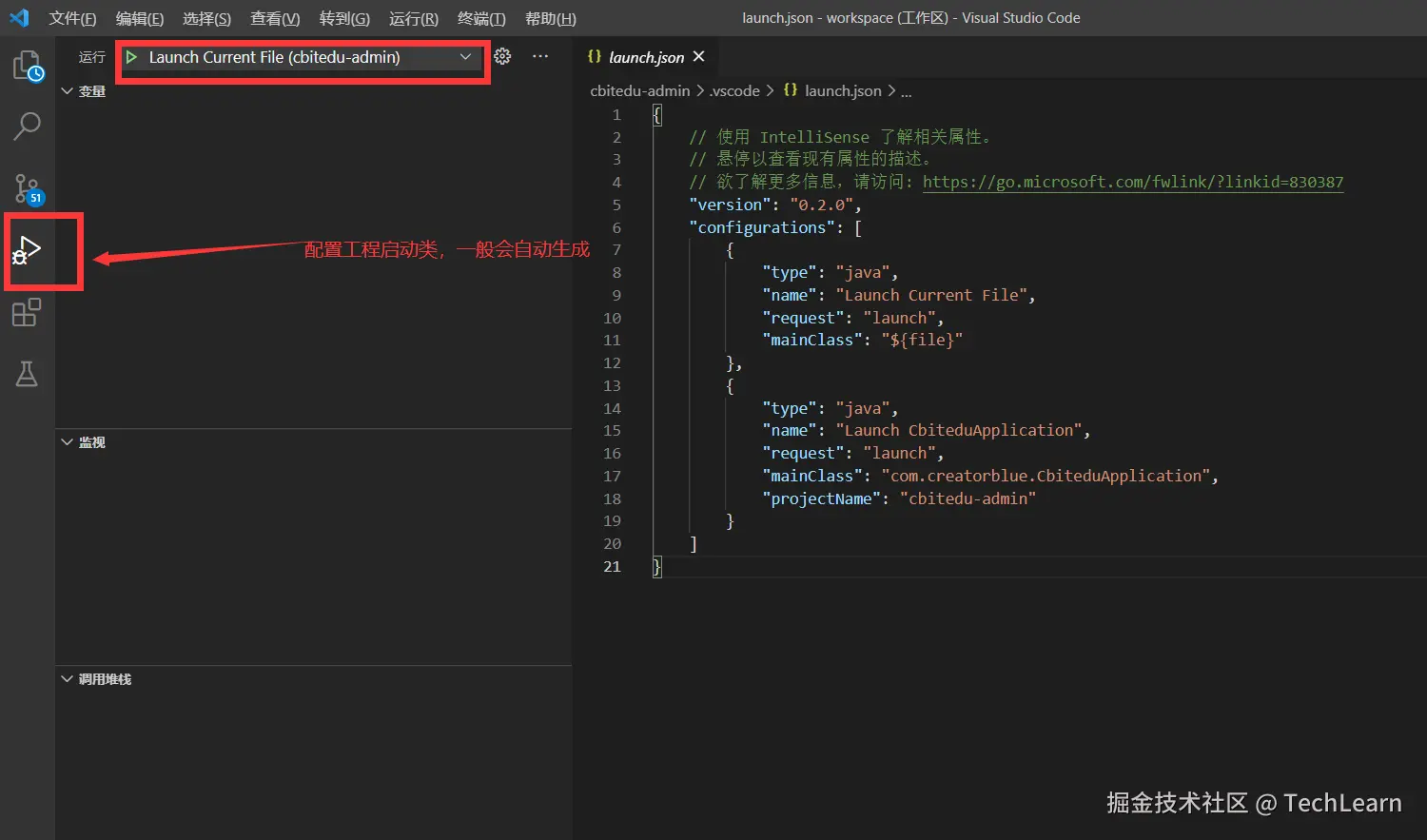Click the "${file}" mainClass value
Screen dimensions: 1427x840
pos(922,340)
